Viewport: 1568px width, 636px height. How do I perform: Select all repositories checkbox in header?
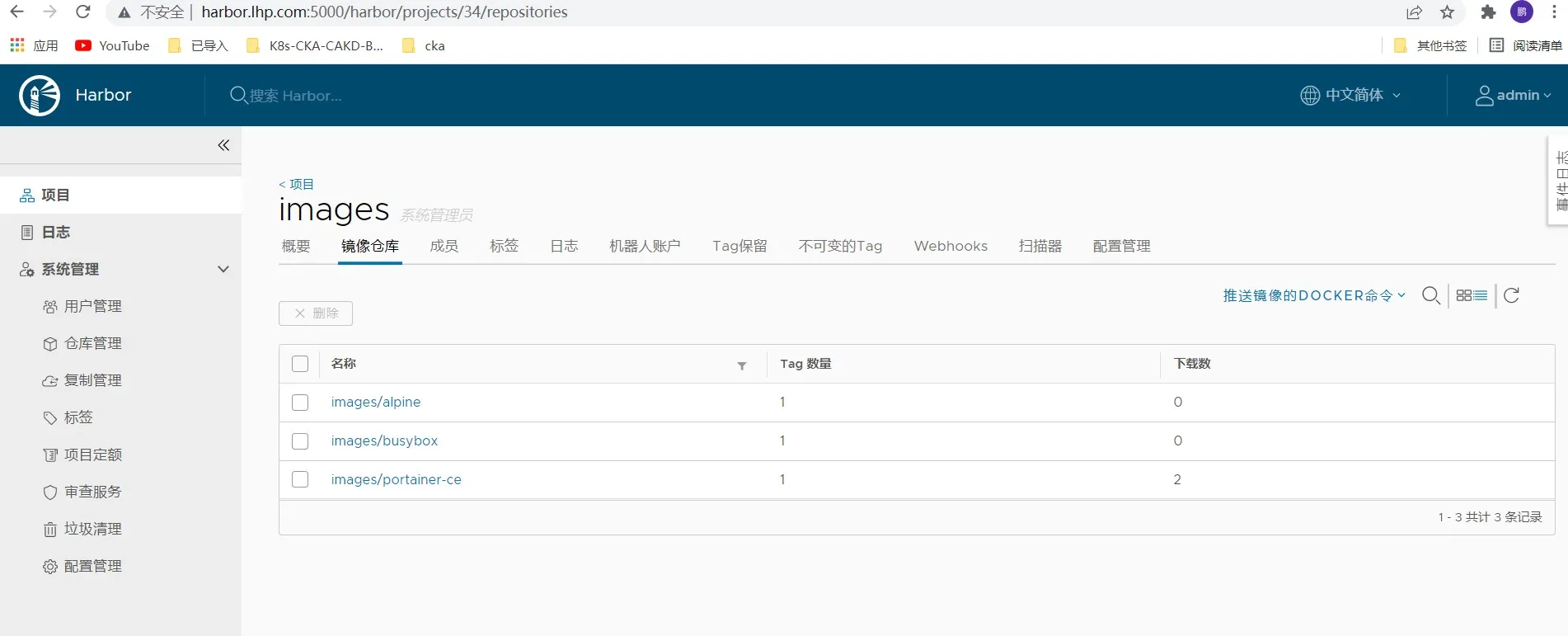point(300,364)
